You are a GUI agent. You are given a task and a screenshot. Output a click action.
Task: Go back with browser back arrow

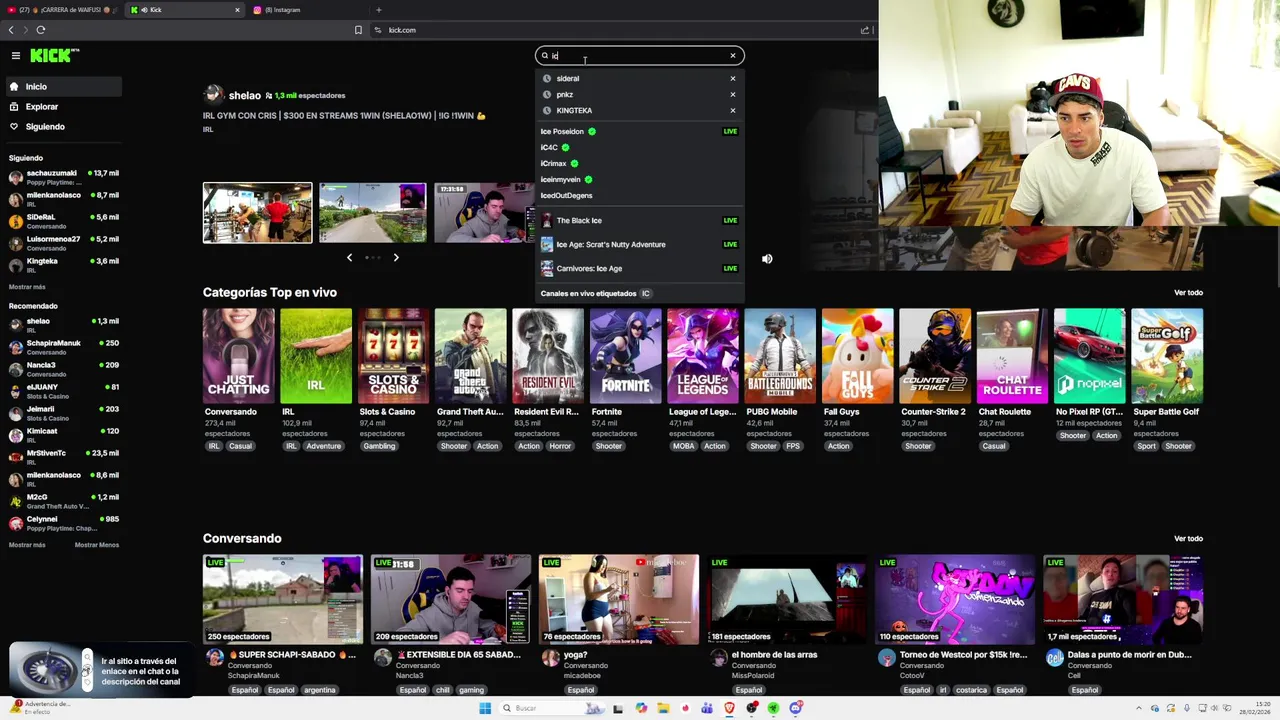point(11,30)
